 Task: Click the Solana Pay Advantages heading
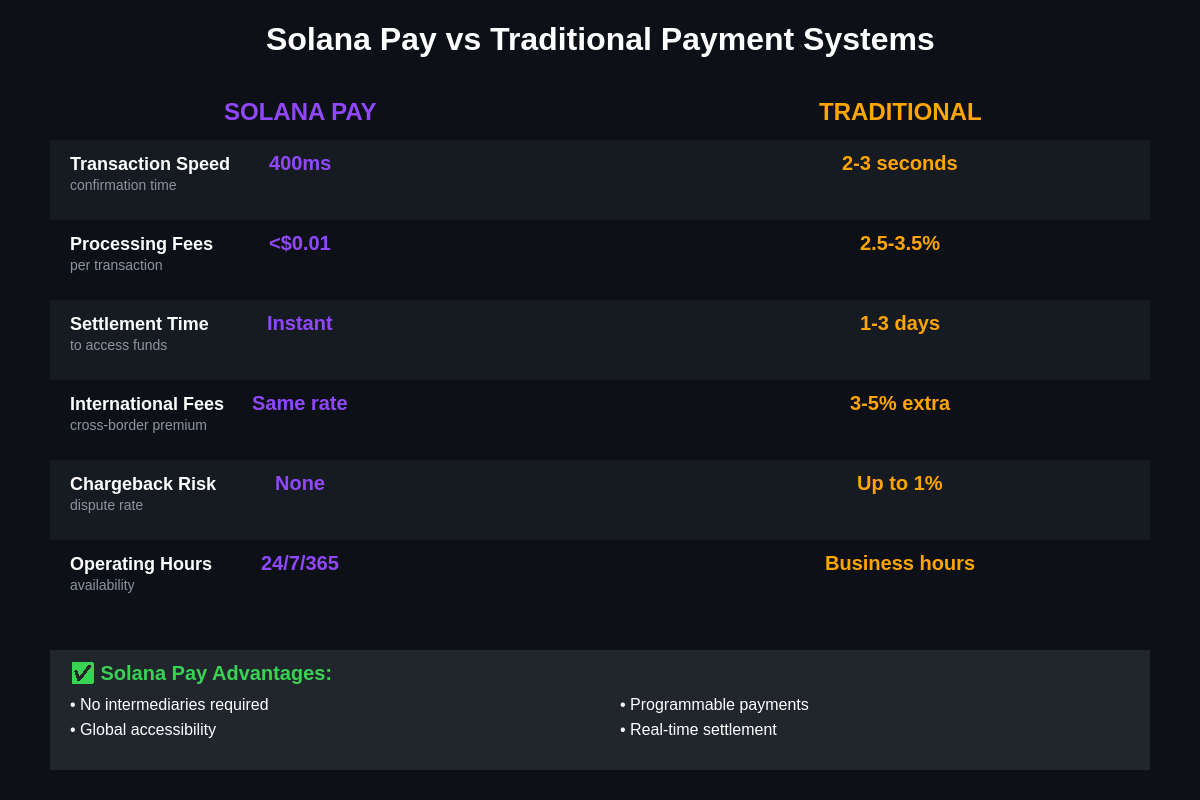[216, 673]
